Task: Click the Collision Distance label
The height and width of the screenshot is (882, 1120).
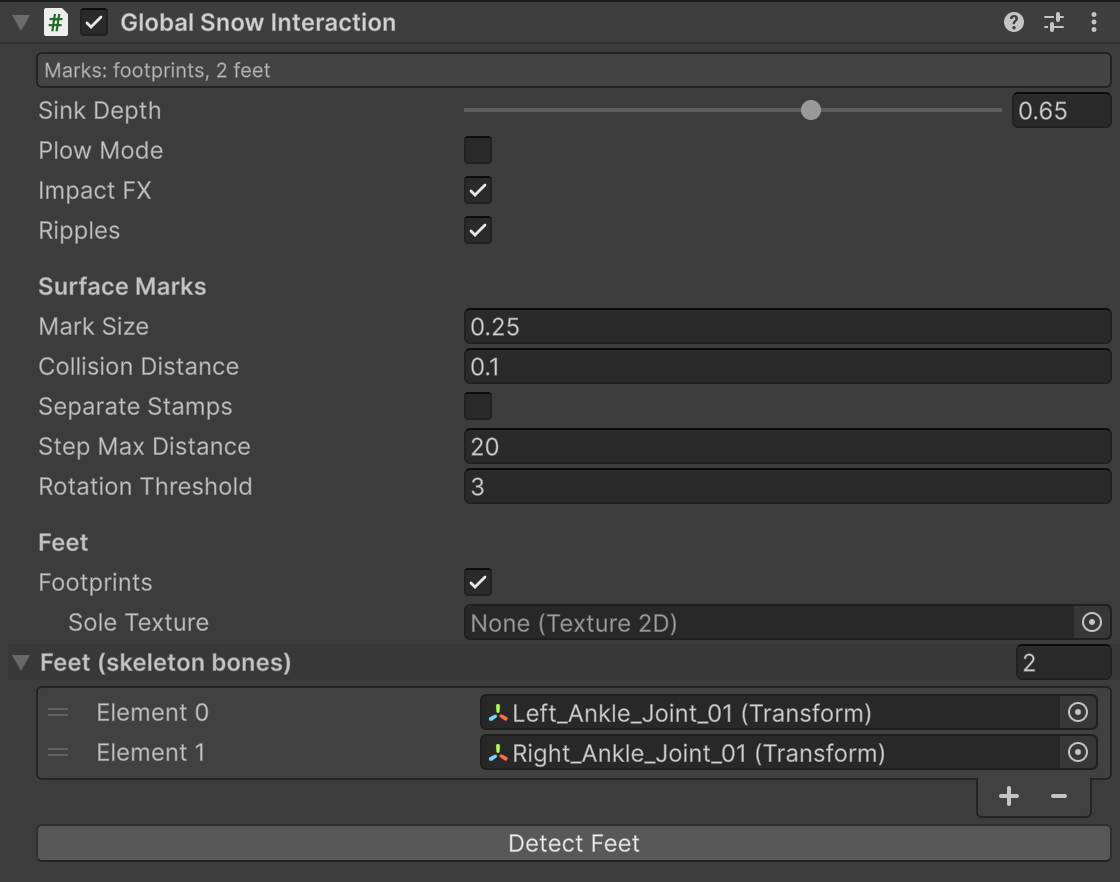Action: click(139, 366)
